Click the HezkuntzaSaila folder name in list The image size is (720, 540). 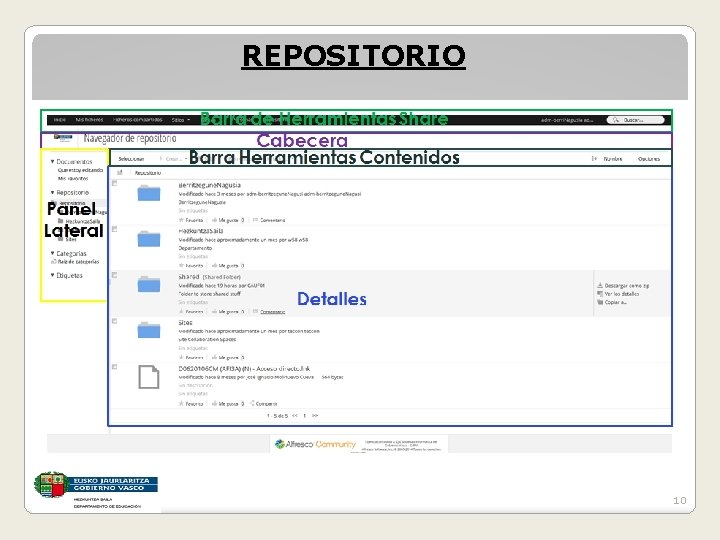click(201, 231)
